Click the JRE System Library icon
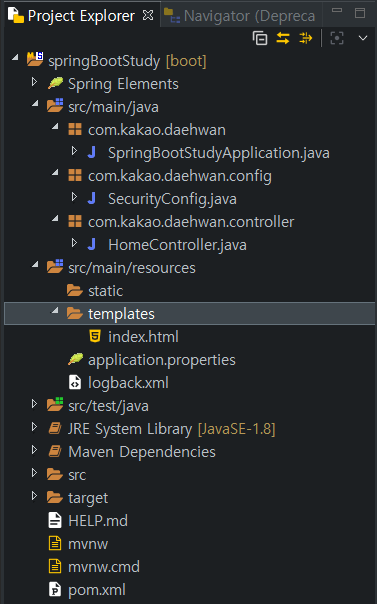This screenshot has width=377, height=604. click(55, 428)
